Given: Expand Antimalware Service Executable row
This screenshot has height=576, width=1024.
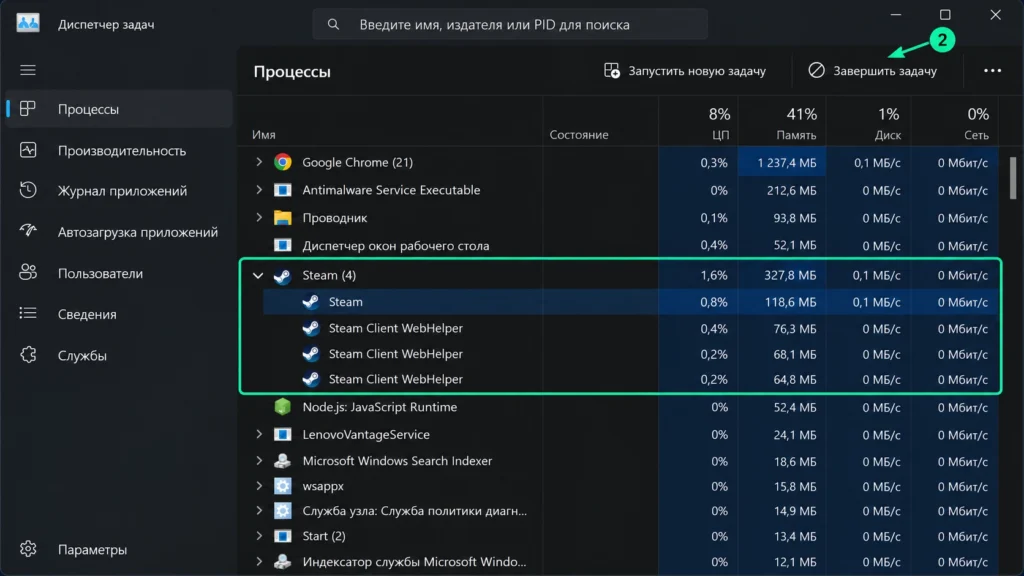Looking at the screenshot, I should [259, 190].
